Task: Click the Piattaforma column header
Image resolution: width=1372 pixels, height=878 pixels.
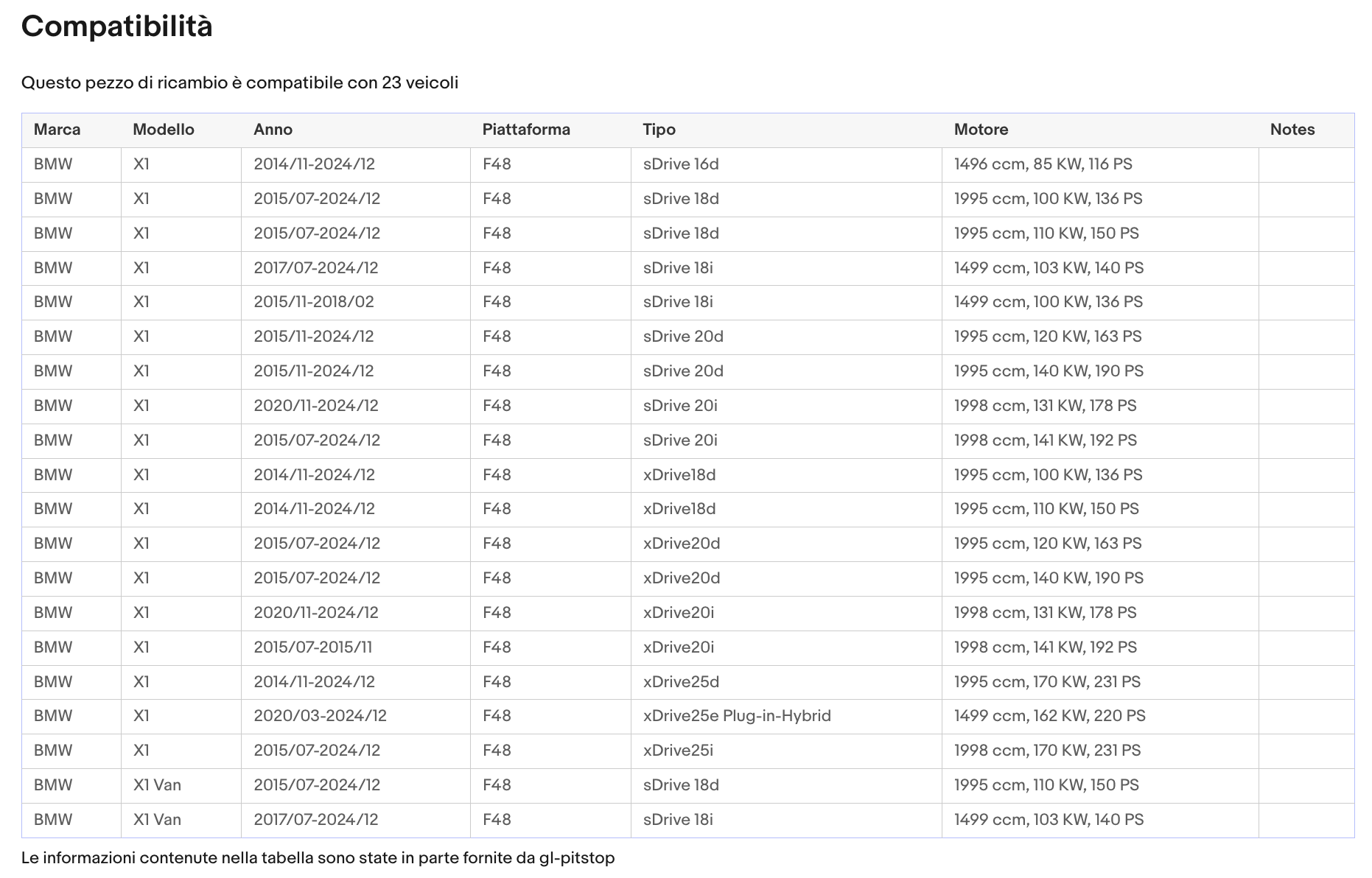Action: coord(526,130)
